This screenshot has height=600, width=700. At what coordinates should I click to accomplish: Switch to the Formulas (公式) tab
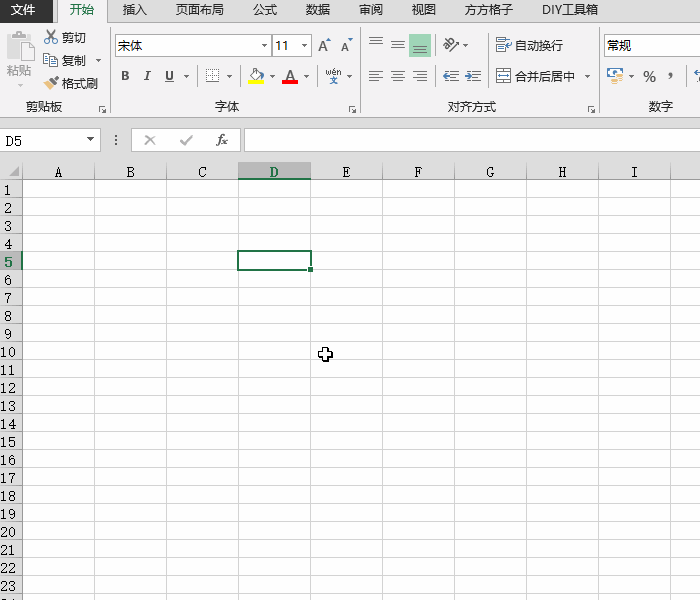[x=265, y=10]
